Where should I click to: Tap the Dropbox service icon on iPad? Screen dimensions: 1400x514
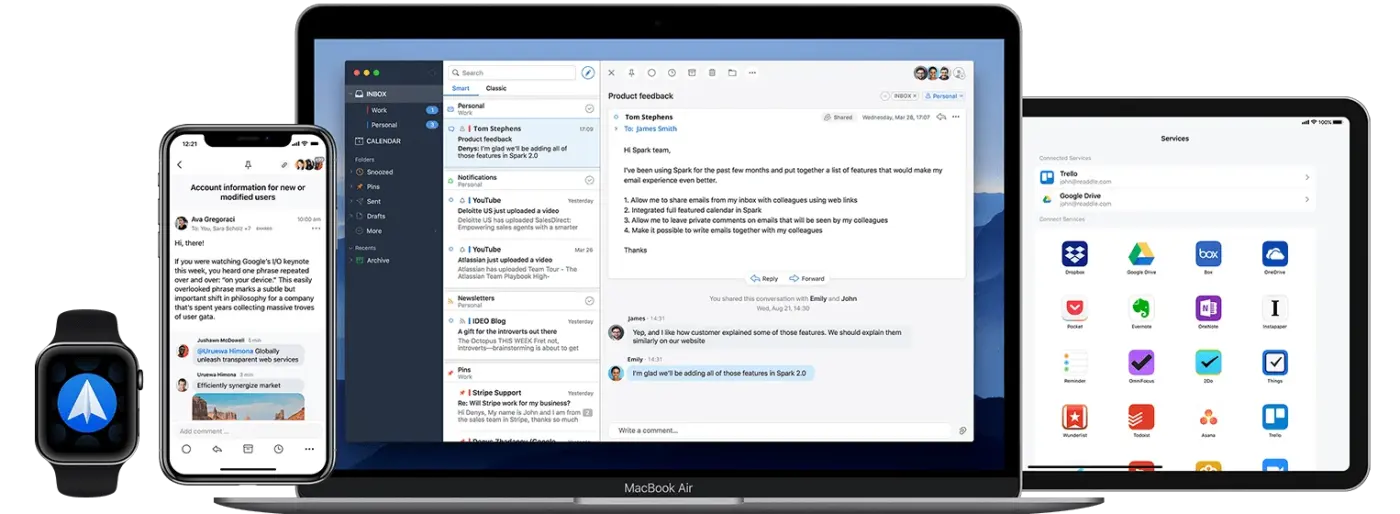(1075, 254)
